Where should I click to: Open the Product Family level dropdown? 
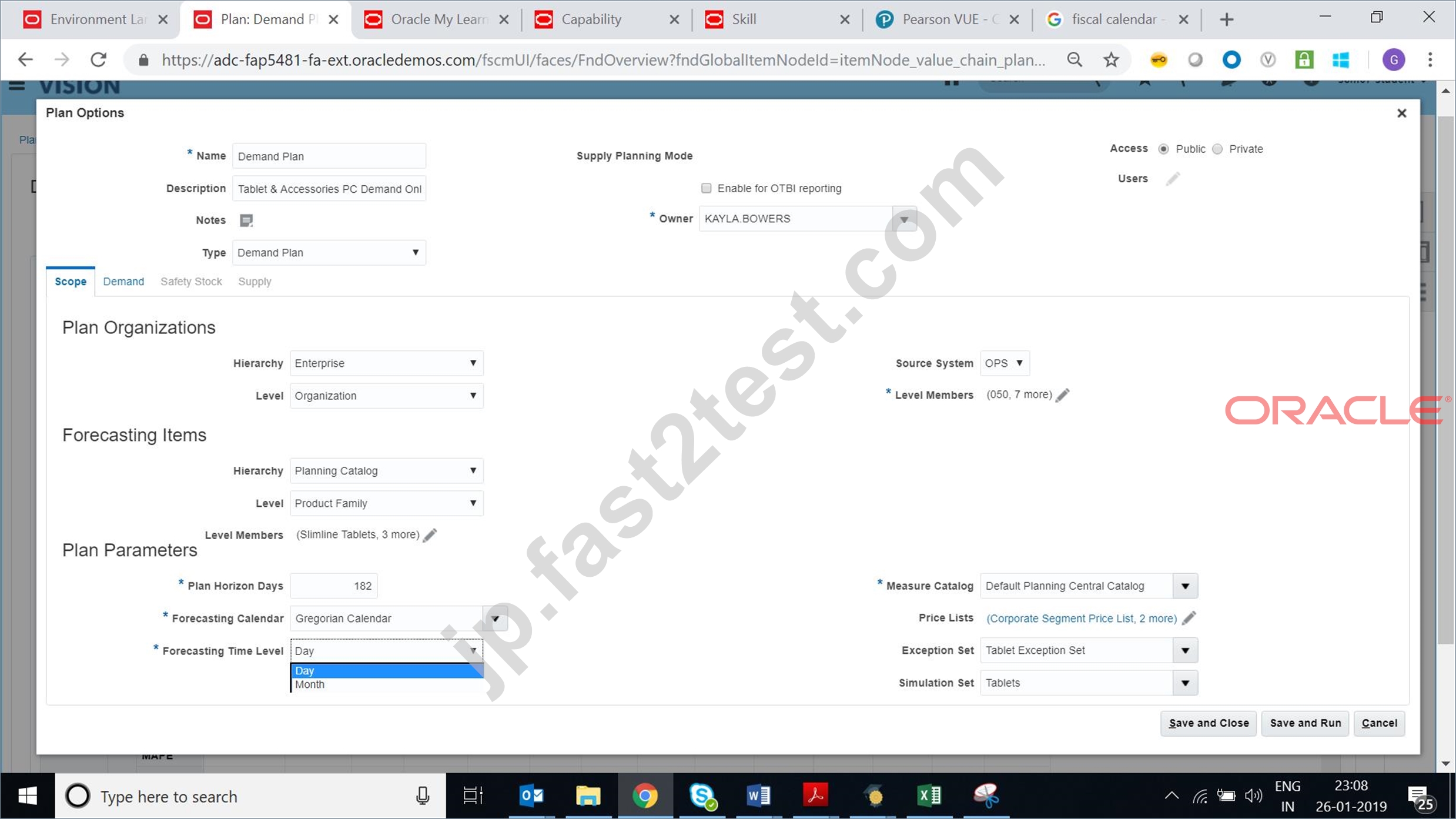click(x=386, y=503)
